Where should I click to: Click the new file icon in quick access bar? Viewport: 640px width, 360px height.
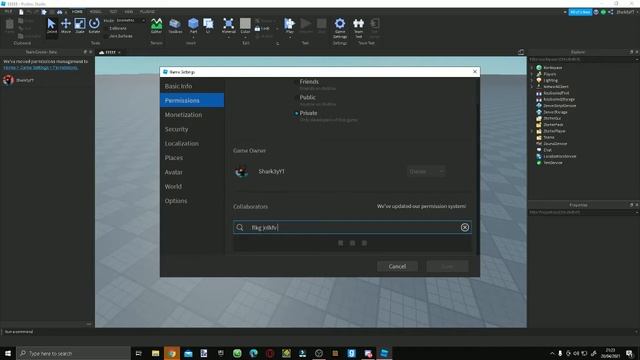click(x=21, y=12)
